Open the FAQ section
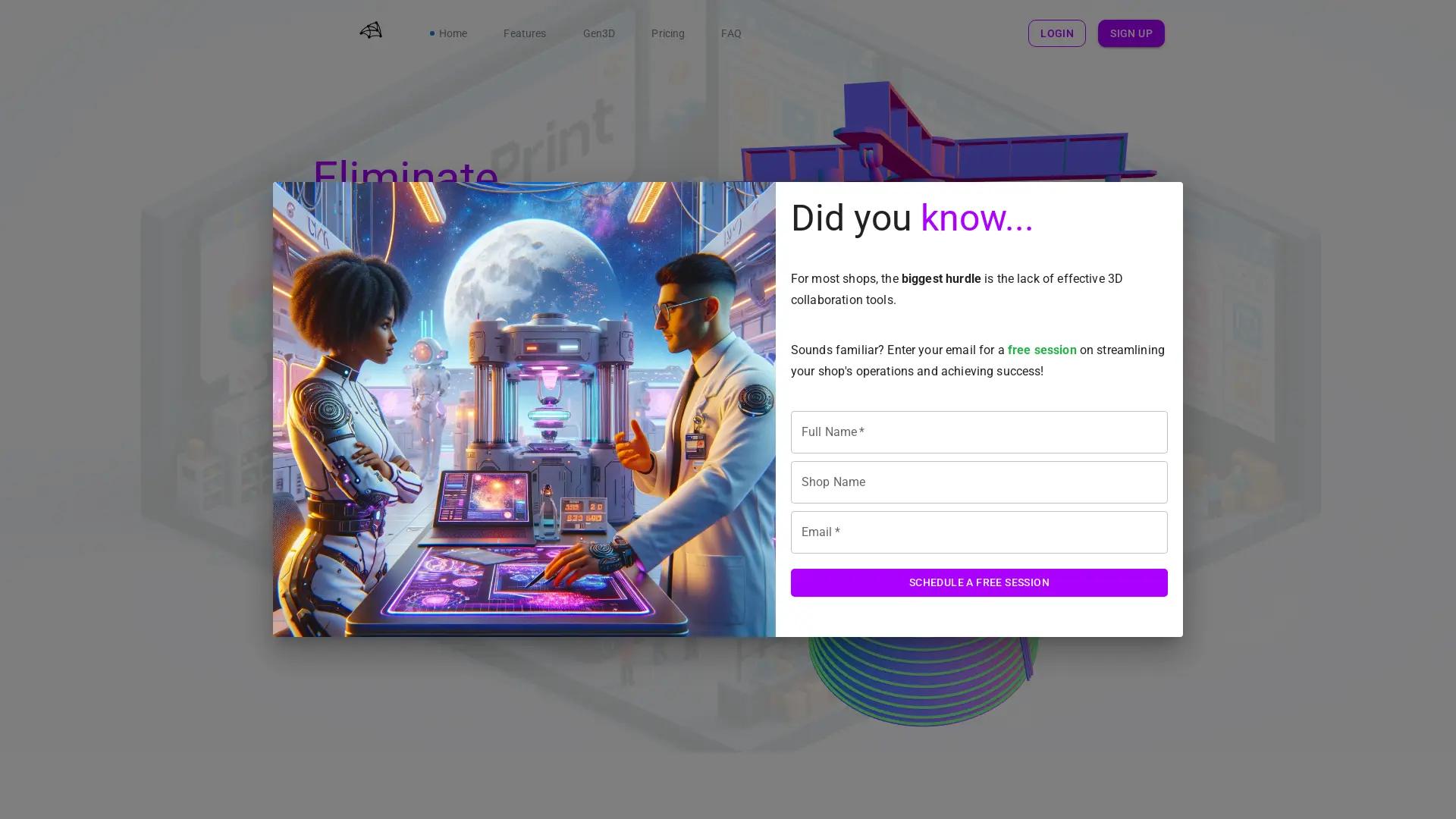 point(731,33)
